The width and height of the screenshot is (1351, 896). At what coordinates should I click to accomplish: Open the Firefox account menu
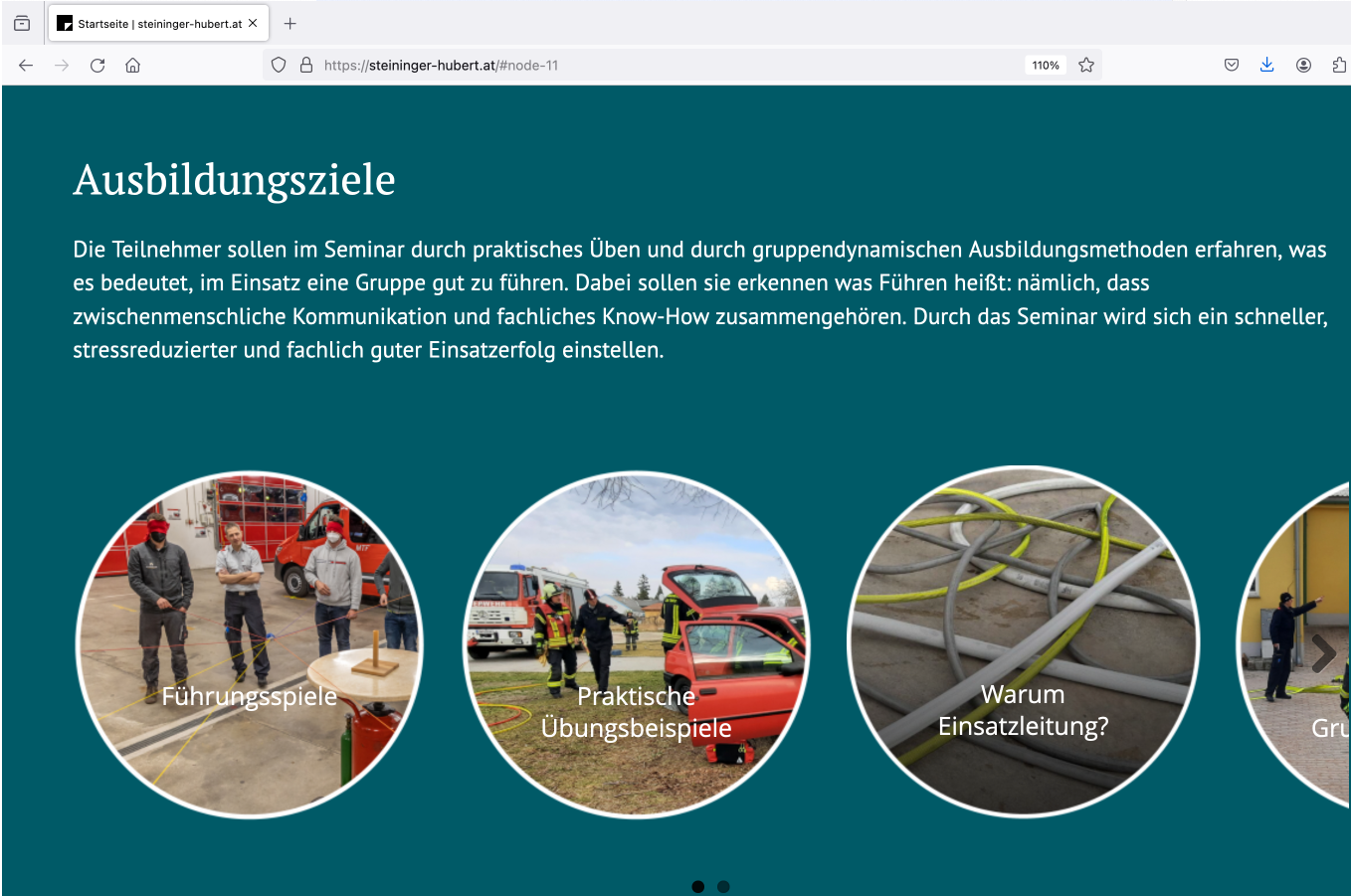coord(1303,66)
